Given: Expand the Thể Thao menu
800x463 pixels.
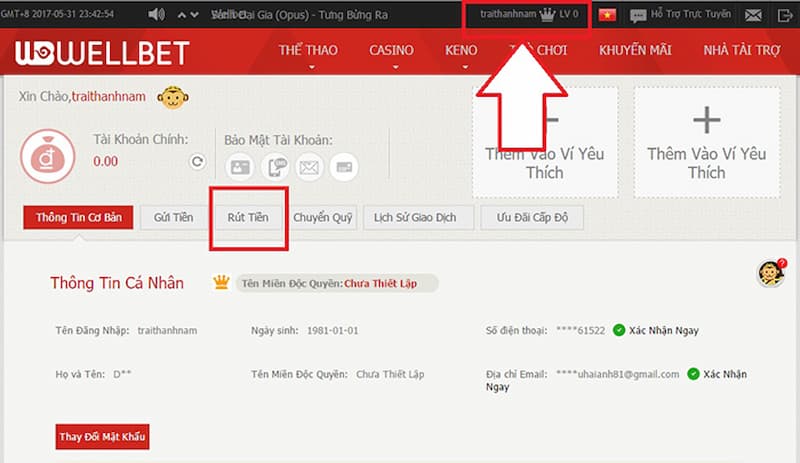Looking at the screenshot, I should 310,51.
